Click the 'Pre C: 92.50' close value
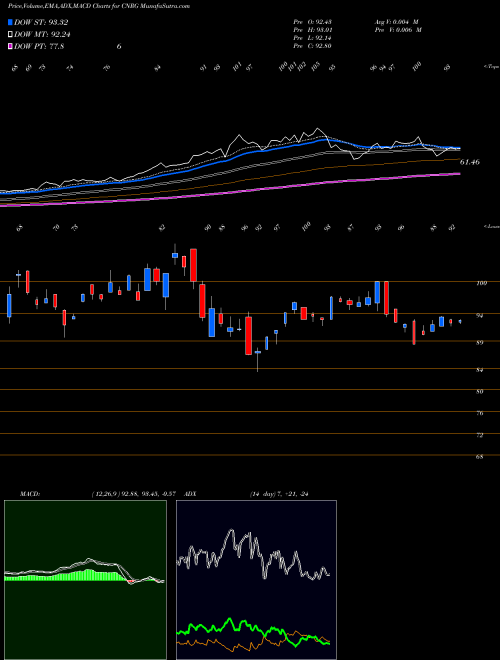Image resolution: width=500 pixels, height=660 pixels. 312,46
